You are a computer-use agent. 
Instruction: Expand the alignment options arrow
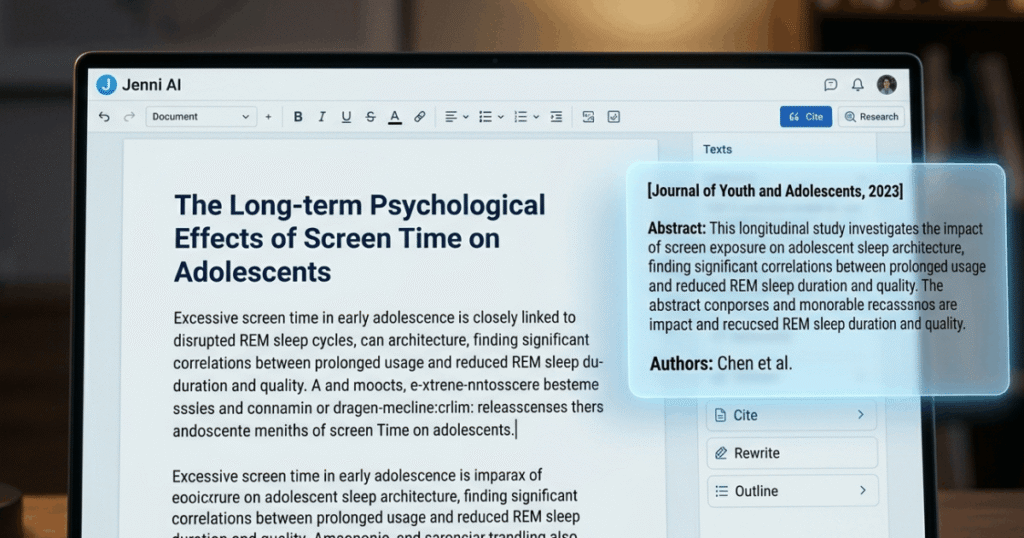click(x=466, y=118)
